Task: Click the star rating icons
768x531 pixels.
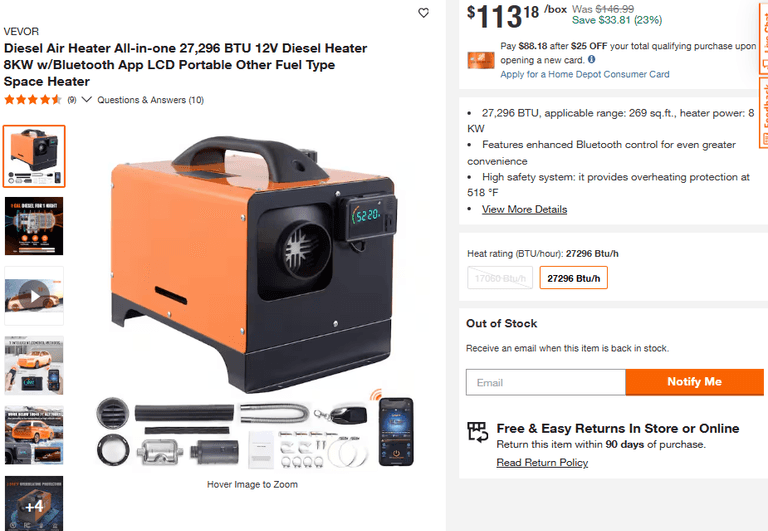Action: tap(33, 100)
